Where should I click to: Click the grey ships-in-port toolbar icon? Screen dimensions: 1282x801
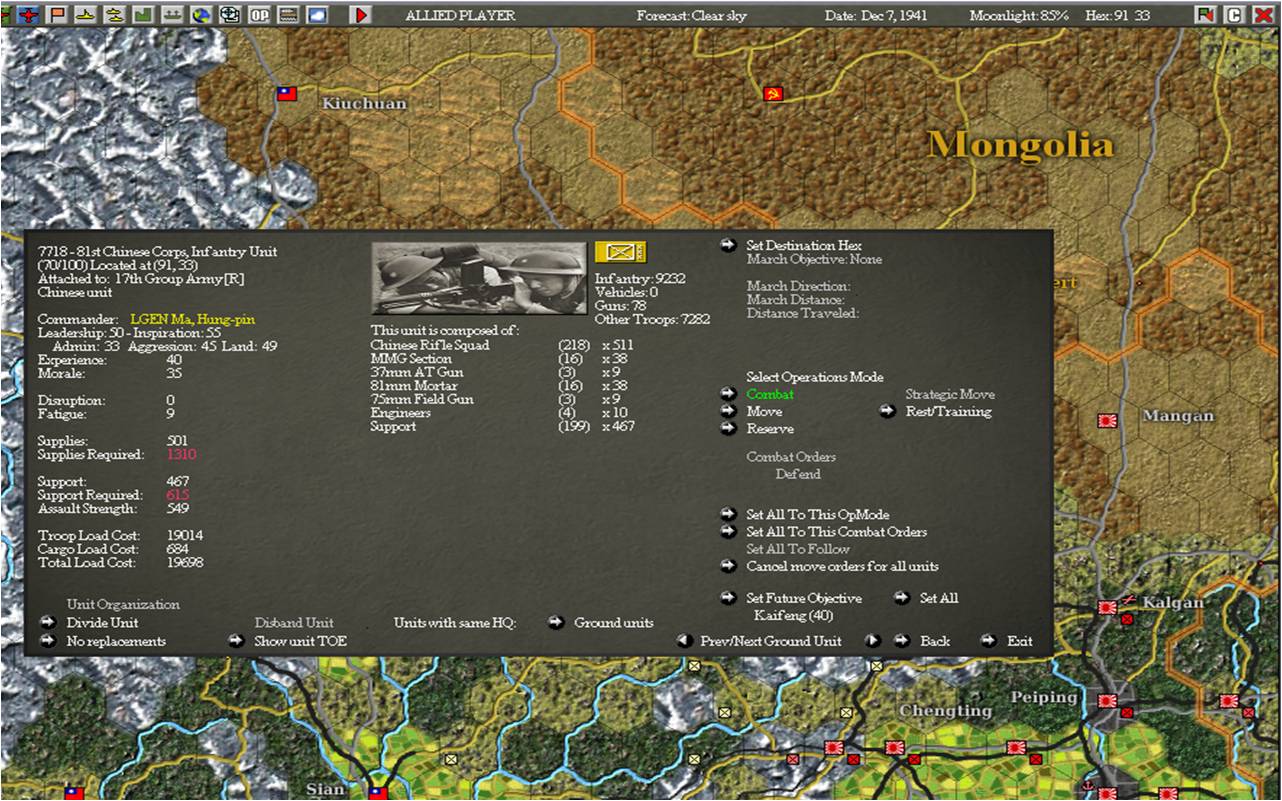tap(173, 15)
